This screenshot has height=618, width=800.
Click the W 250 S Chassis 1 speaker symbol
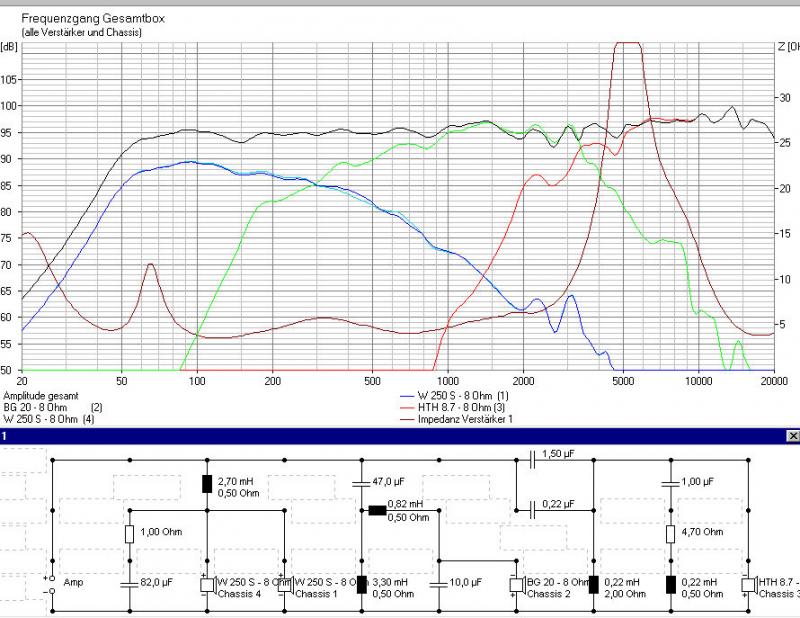point(285,585)
